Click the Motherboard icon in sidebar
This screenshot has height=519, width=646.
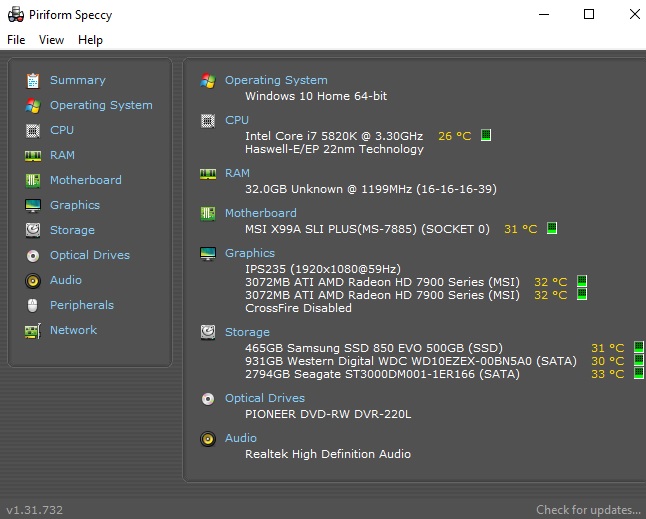click(33, 180)
